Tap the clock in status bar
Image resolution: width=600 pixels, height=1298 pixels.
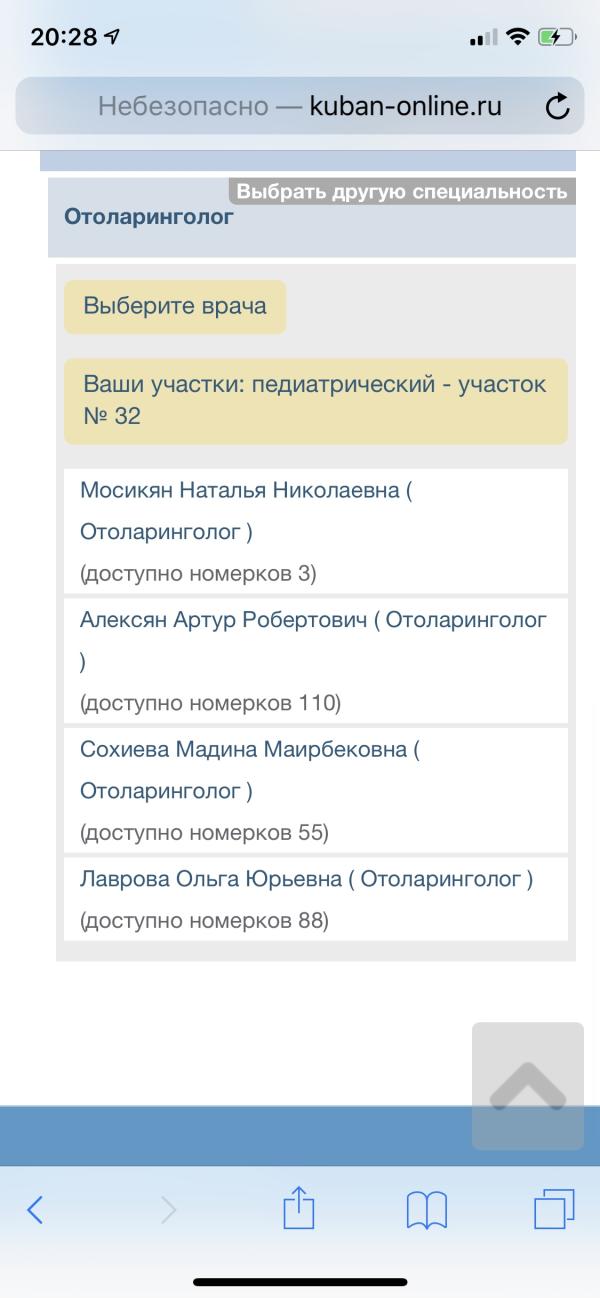[64, 38]
